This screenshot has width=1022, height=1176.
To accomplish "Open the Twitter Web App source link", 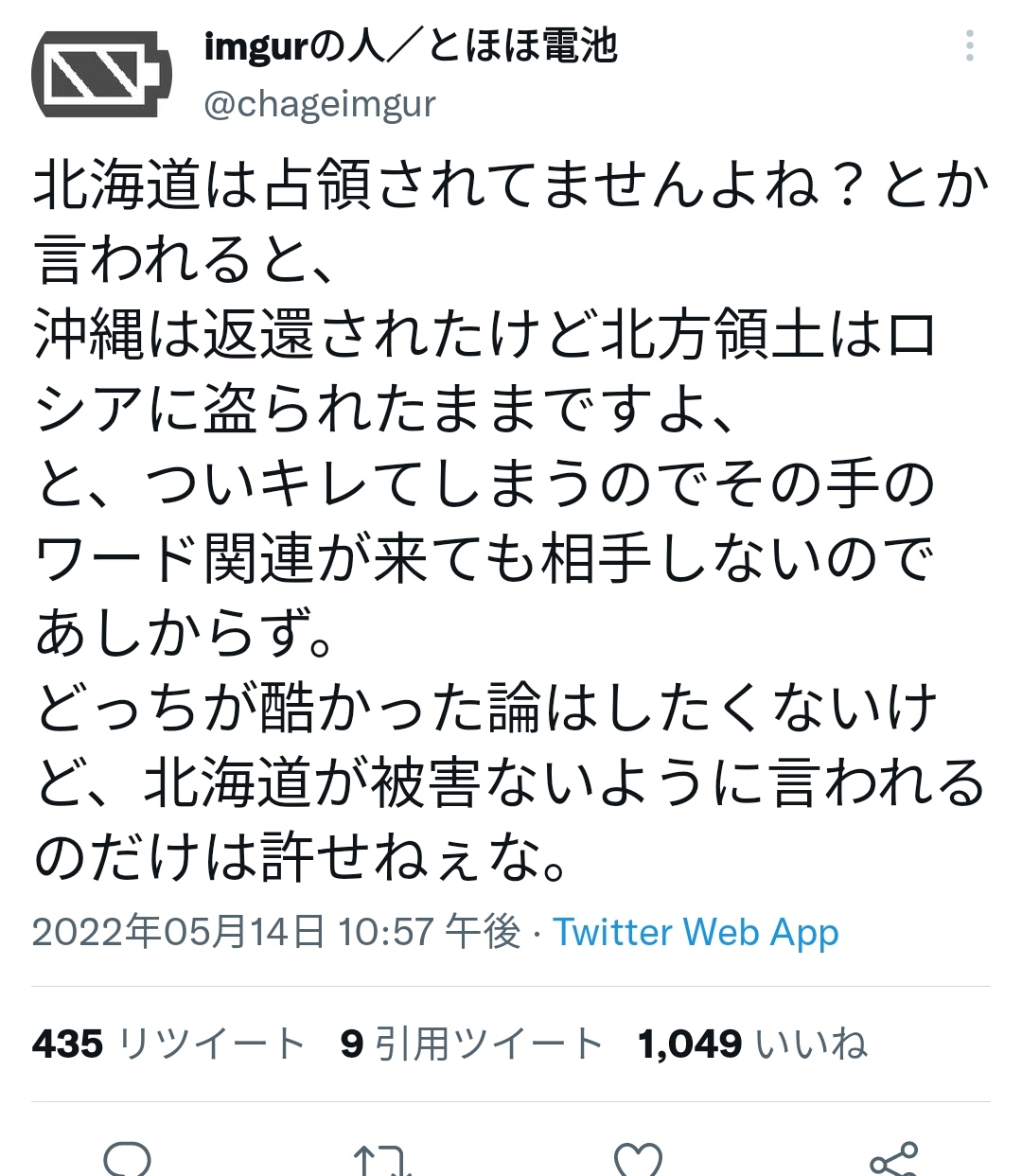I will (696, 933).
